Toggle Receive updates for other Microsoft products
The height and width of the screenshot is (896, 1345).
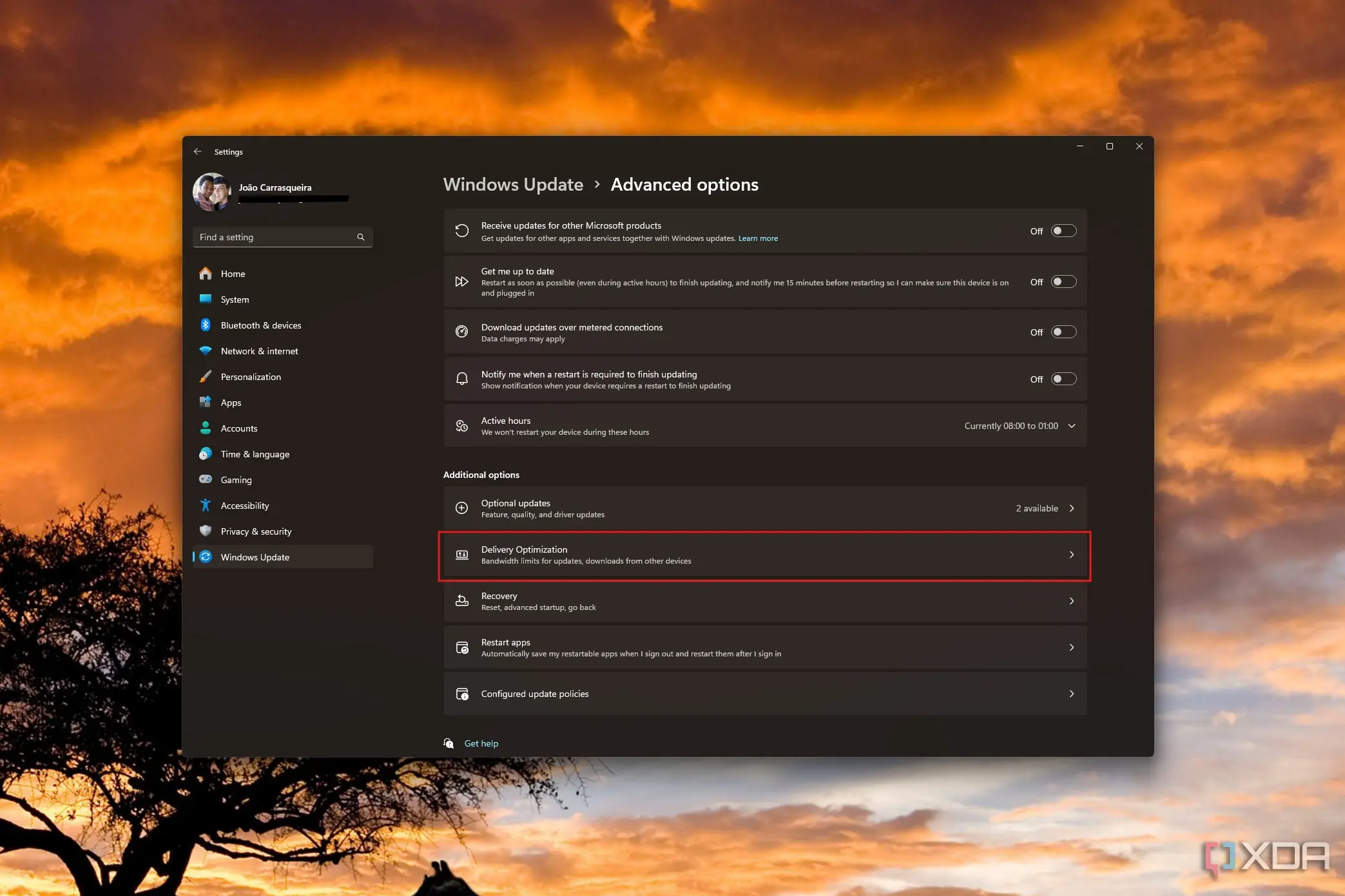pyautogui.click(x=1062, y=230)
